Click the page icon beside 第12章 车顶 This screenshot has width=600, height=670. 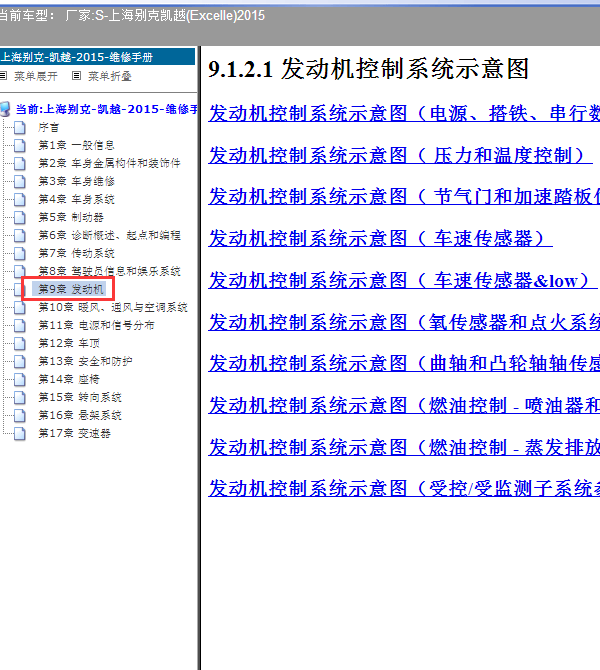19,343
